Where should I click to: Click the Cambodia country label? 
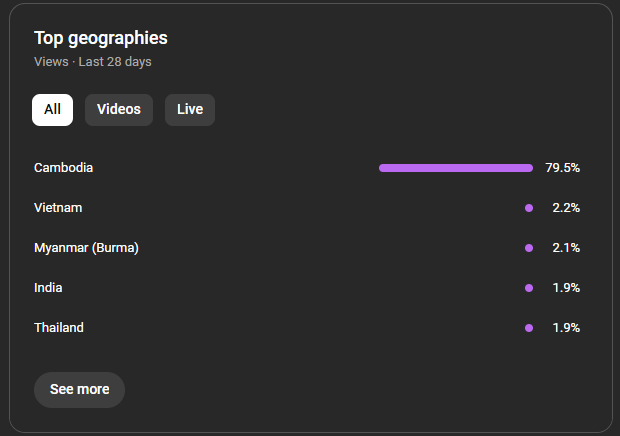pyautogui.click(x=63, y=168)
